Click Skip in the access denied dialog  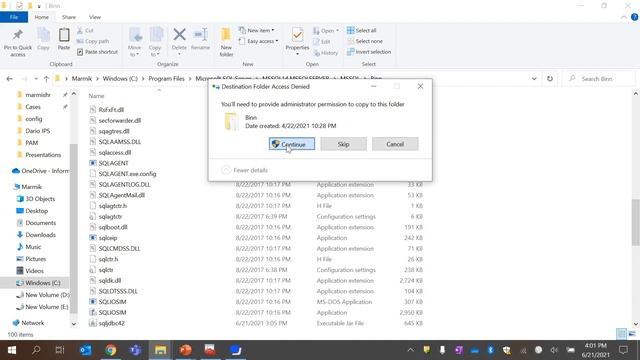pos(343,144)
